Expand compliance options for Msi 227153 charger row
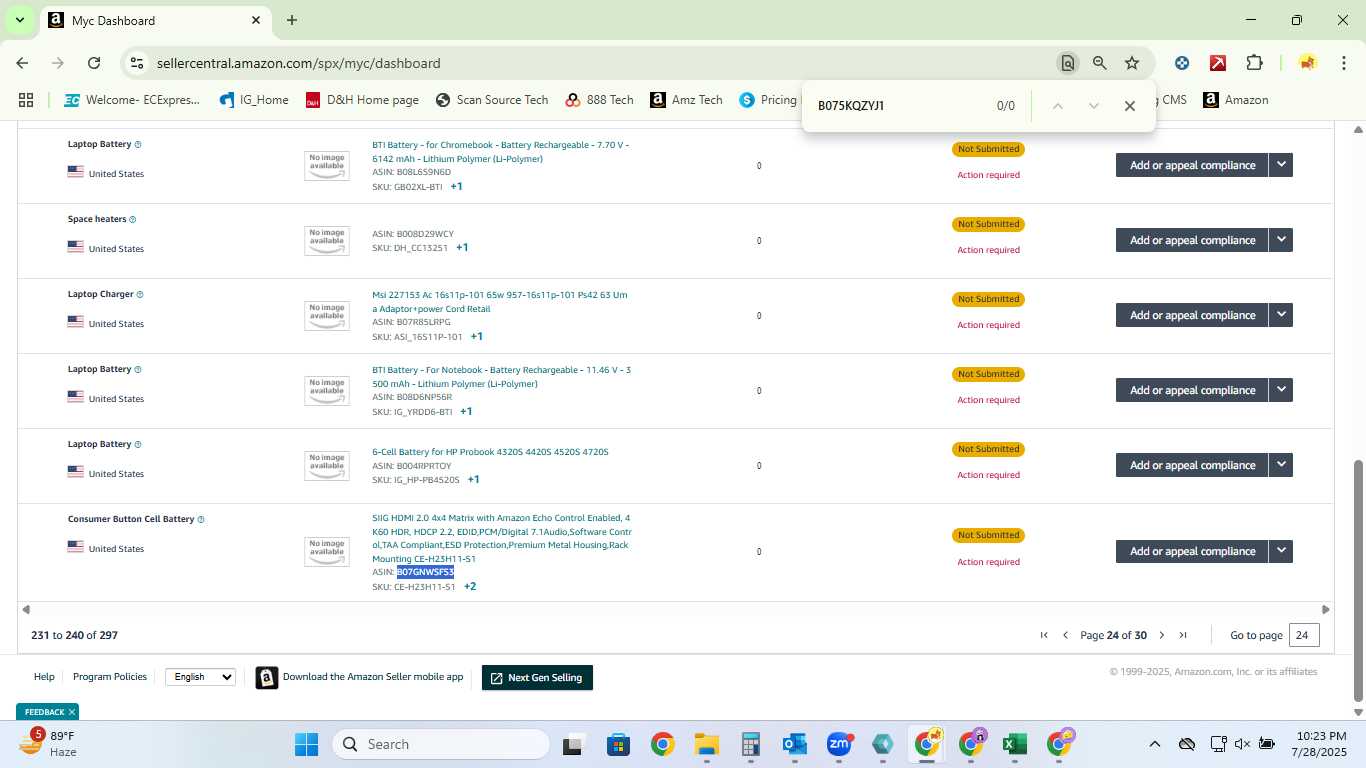 tap(1281, 315)
